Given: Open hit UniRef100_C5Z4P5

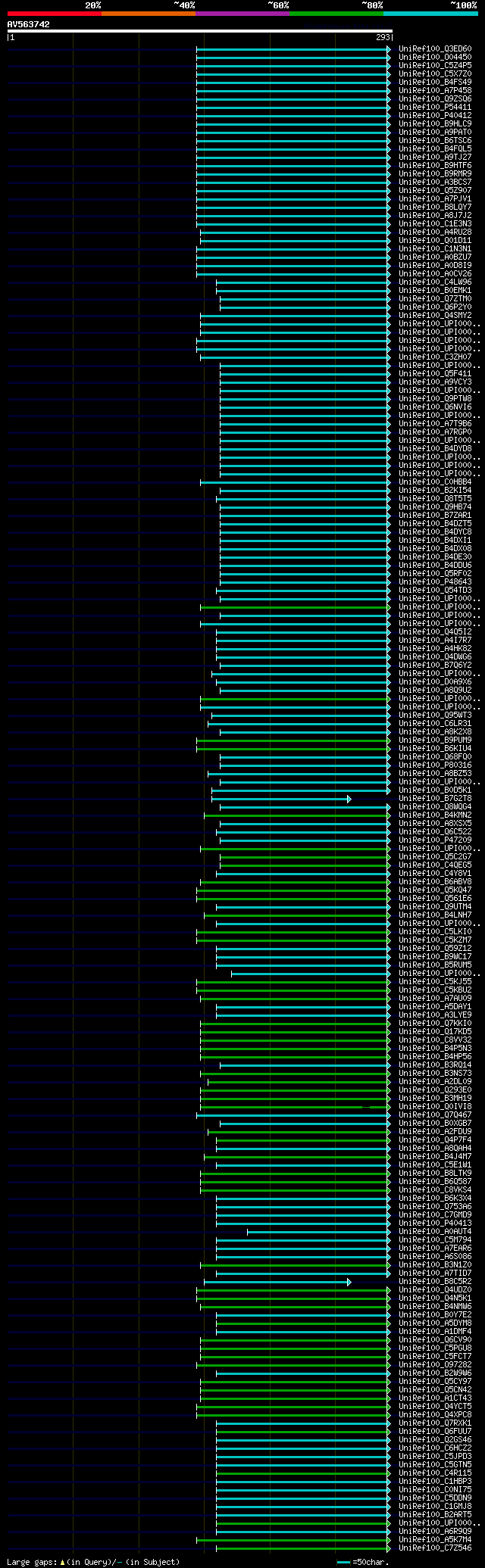Looking at the screenshot, I should [435, 66].
